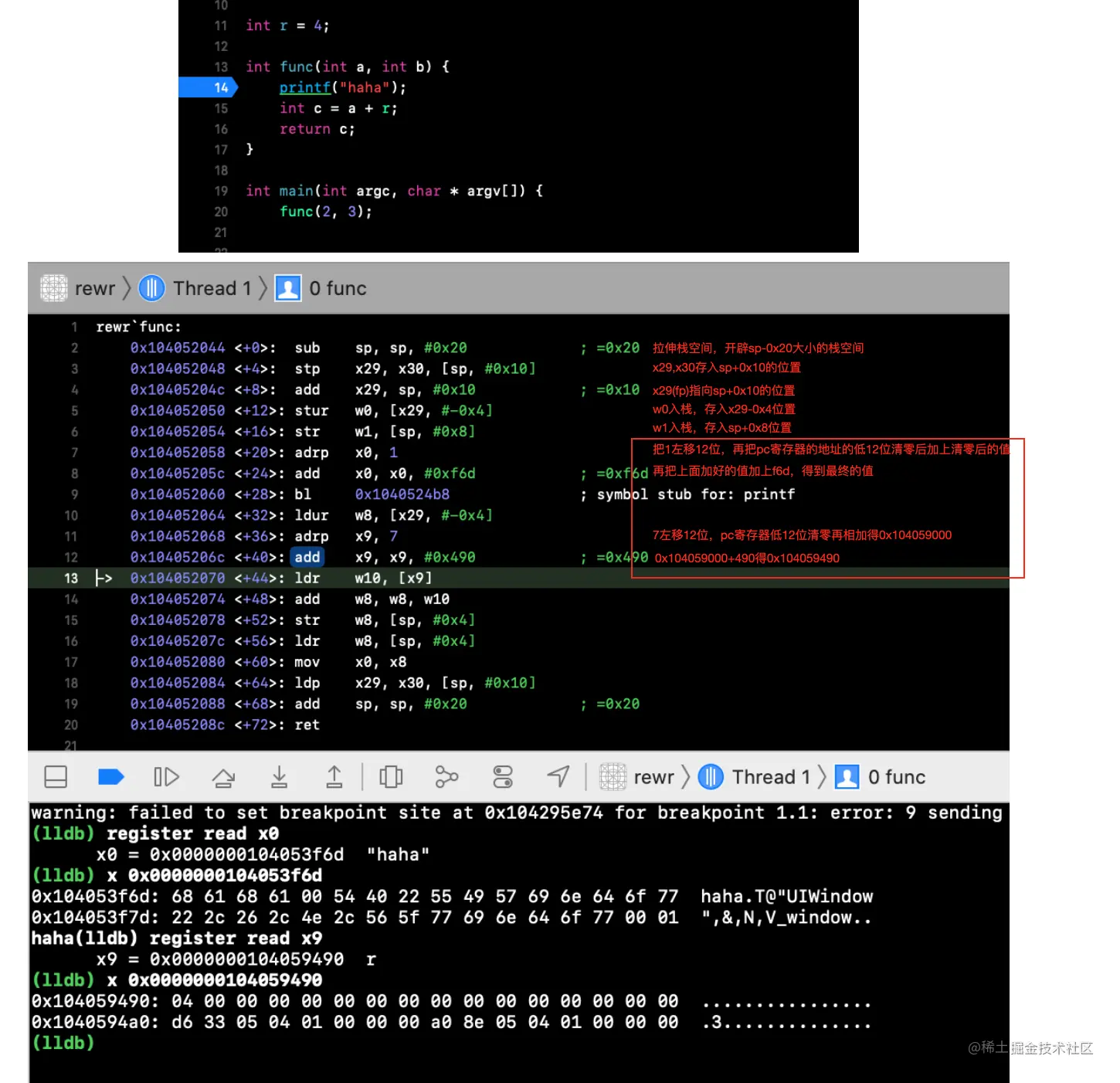Click current ldr w10, [x9] line
The width and height of the screenshot is (1120, 1083).
click(x=518, y=578)
